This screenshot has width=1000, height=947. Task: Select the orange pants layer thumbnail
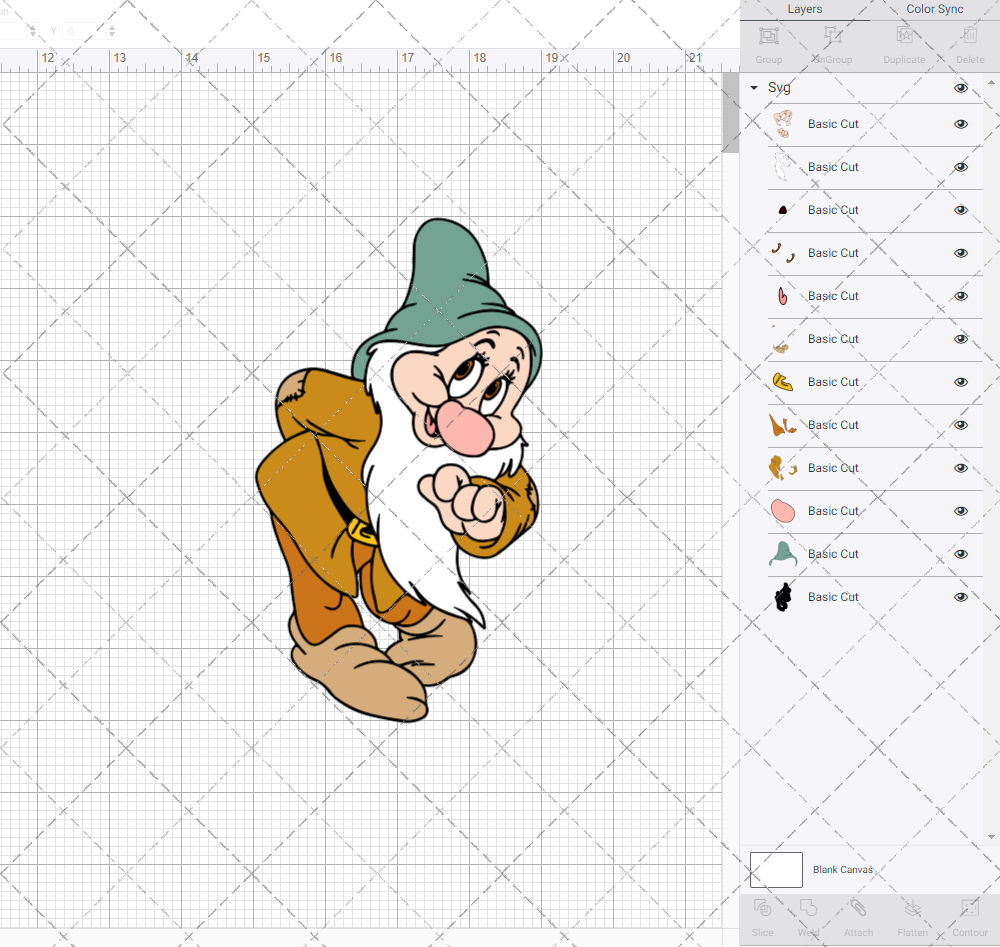(x=783, y=425)
